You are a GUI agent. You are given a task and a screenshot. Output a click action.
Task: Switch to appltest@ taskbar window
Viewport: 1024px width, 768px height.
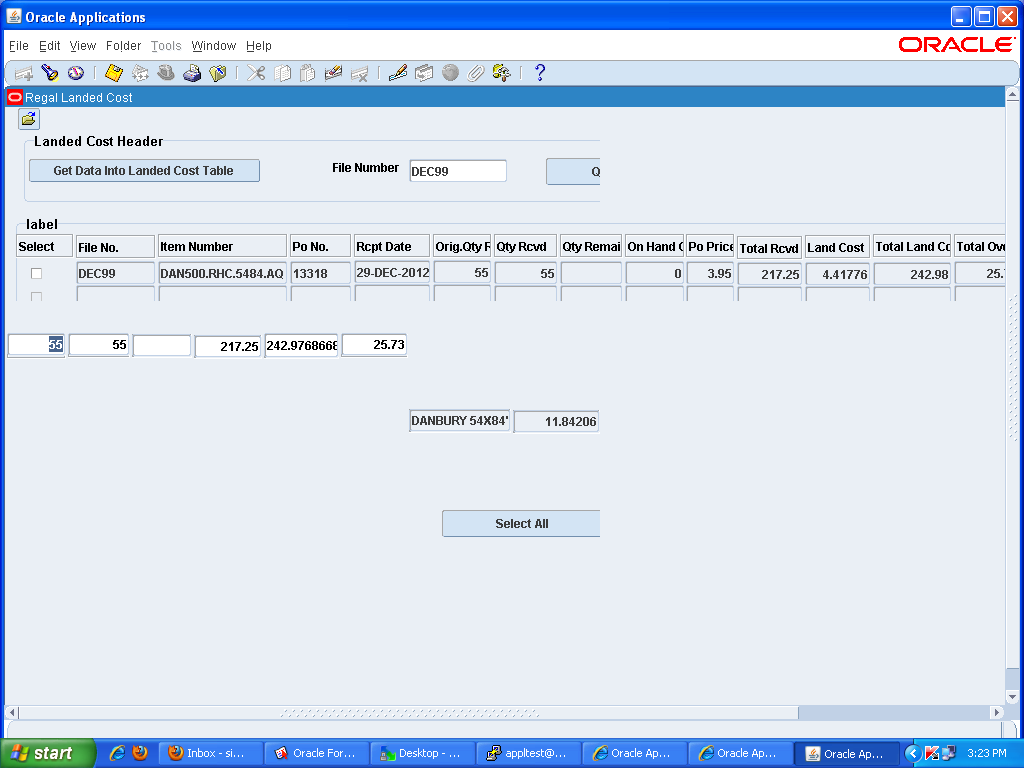[528, 753]
